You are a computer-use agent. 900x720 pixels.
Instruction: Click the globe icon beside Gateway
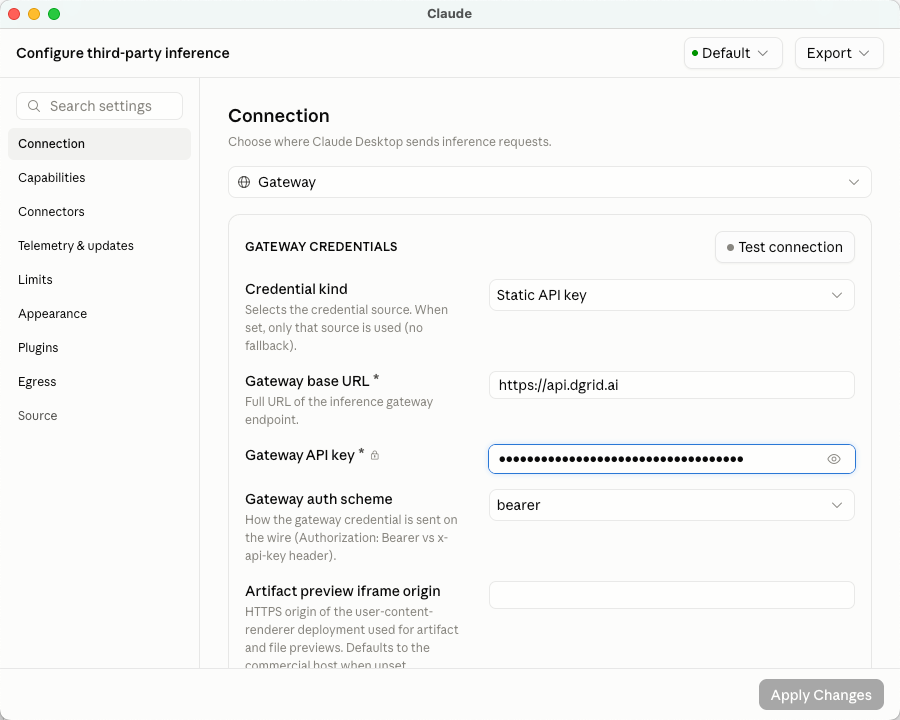[244, 182]
